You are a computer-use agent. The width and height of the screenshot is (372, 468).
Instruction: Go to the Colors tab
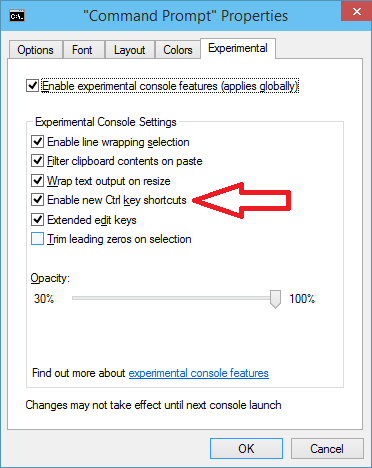point(178,50)
